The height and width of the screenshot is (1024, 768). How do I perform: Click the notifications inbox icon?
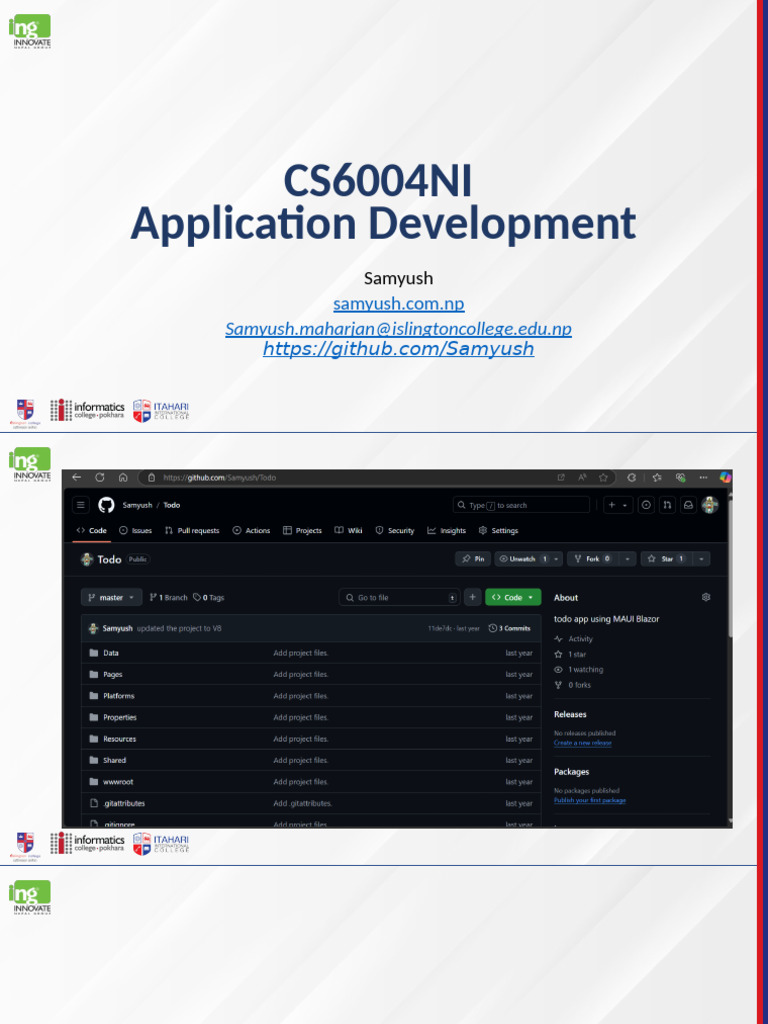click(x=688, y=505)
